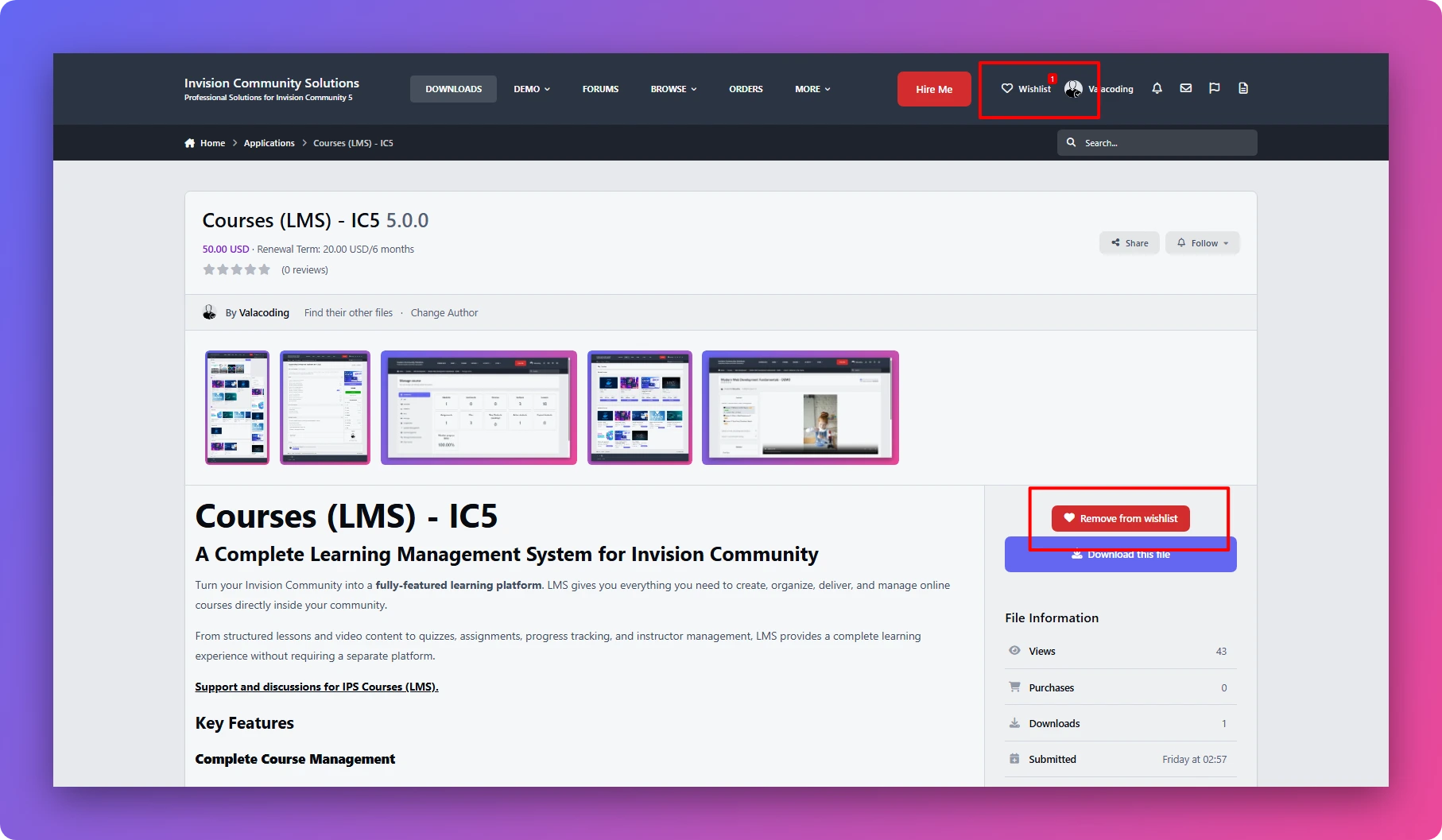Open the second screenshot thumbnail
Image resolution: width=1442 pixels, height=840 pixels.
tap(325, 408)
